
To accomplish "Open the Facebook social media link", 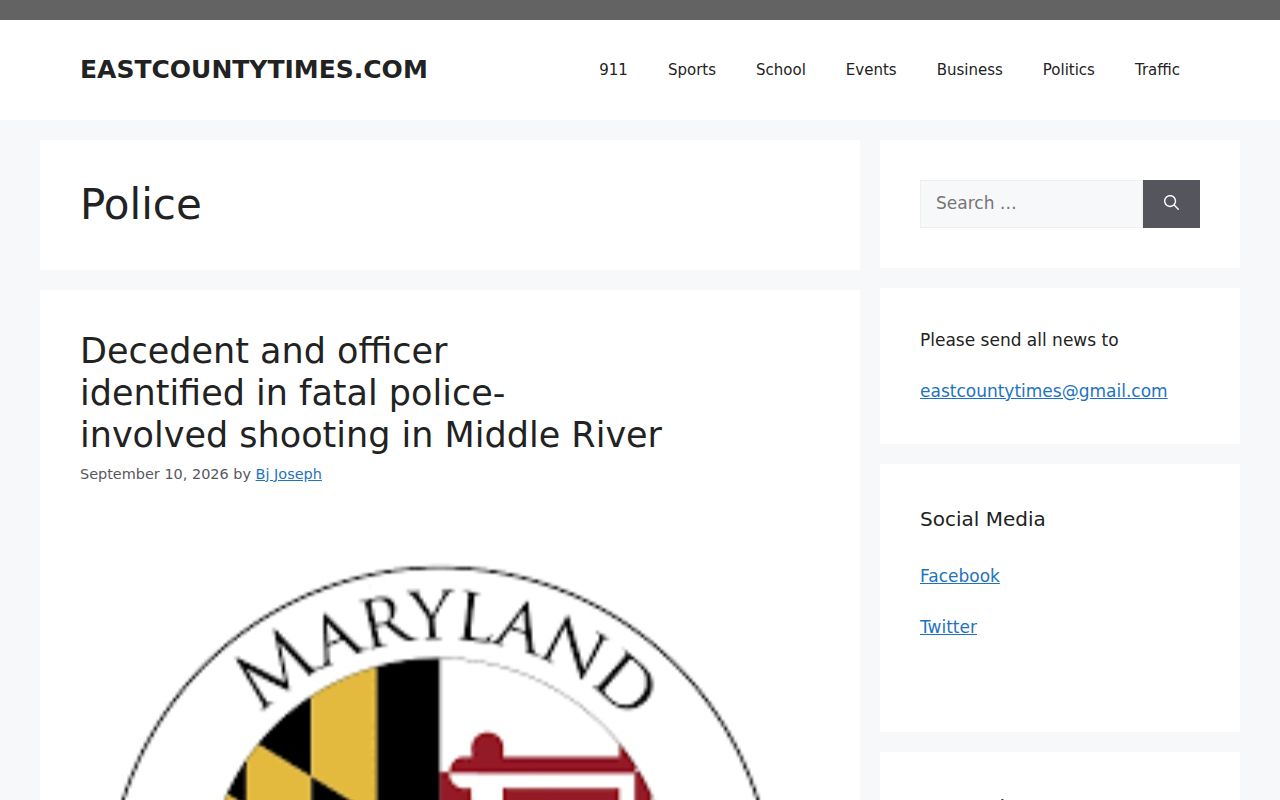I will click(x=960, y=576).
